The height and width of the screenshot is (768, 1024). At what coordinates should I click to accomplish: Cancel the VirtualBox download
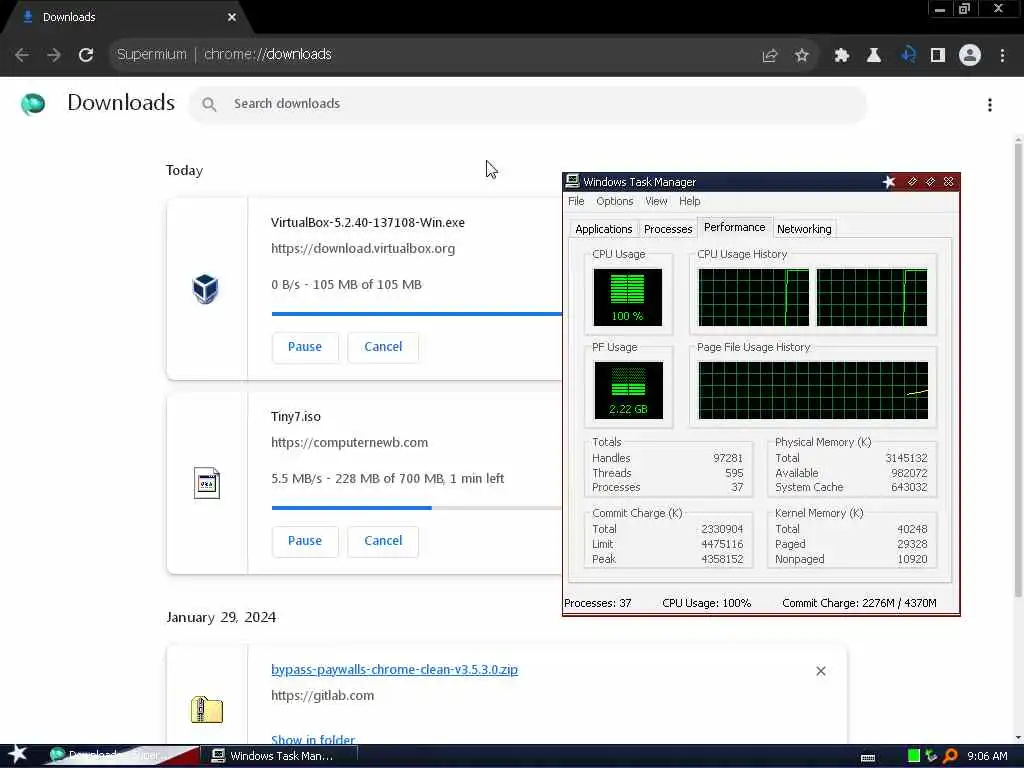[383, 347]
